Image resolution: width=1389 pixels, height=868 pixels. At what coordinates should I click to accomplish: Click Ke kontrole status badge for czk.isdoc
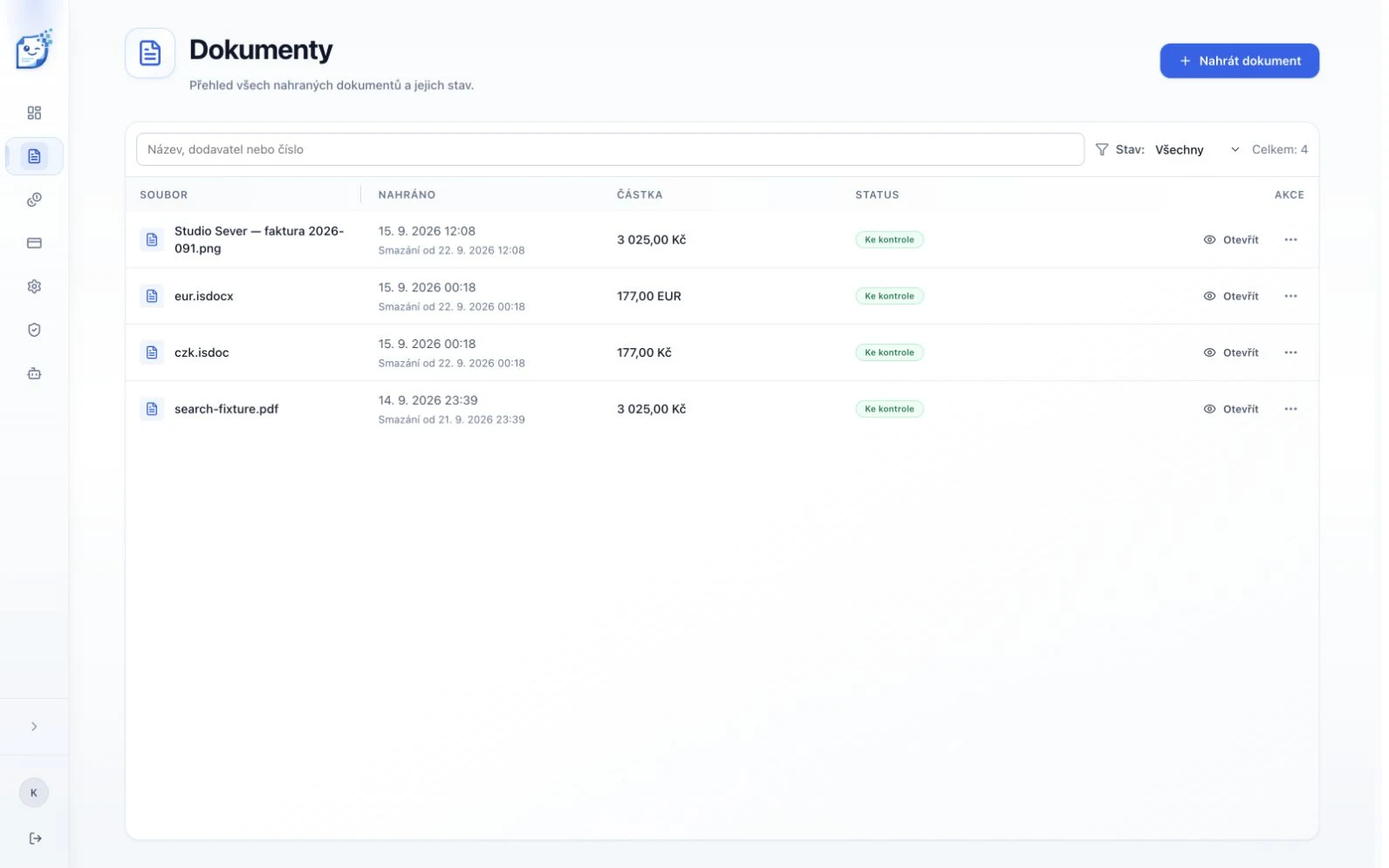[x=889, y=352]
